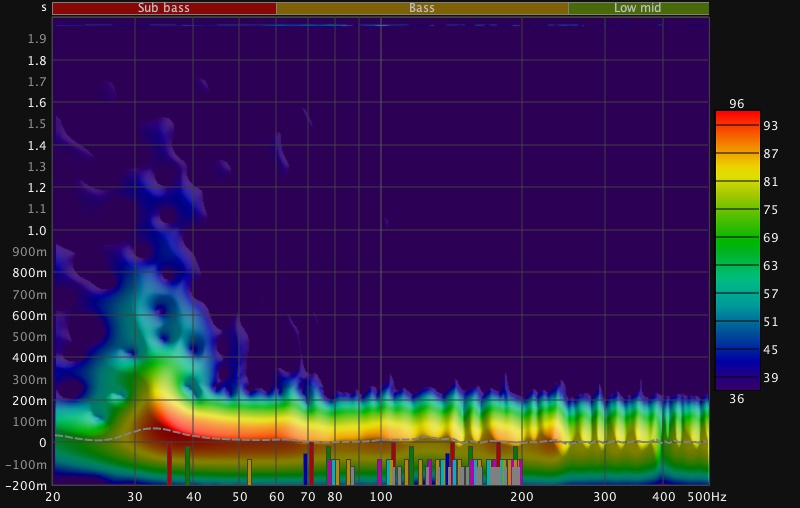Screen dimensions: 800x508
Task: Click the 96 maximum value above the color scale
Action: (x=737, y=104)
